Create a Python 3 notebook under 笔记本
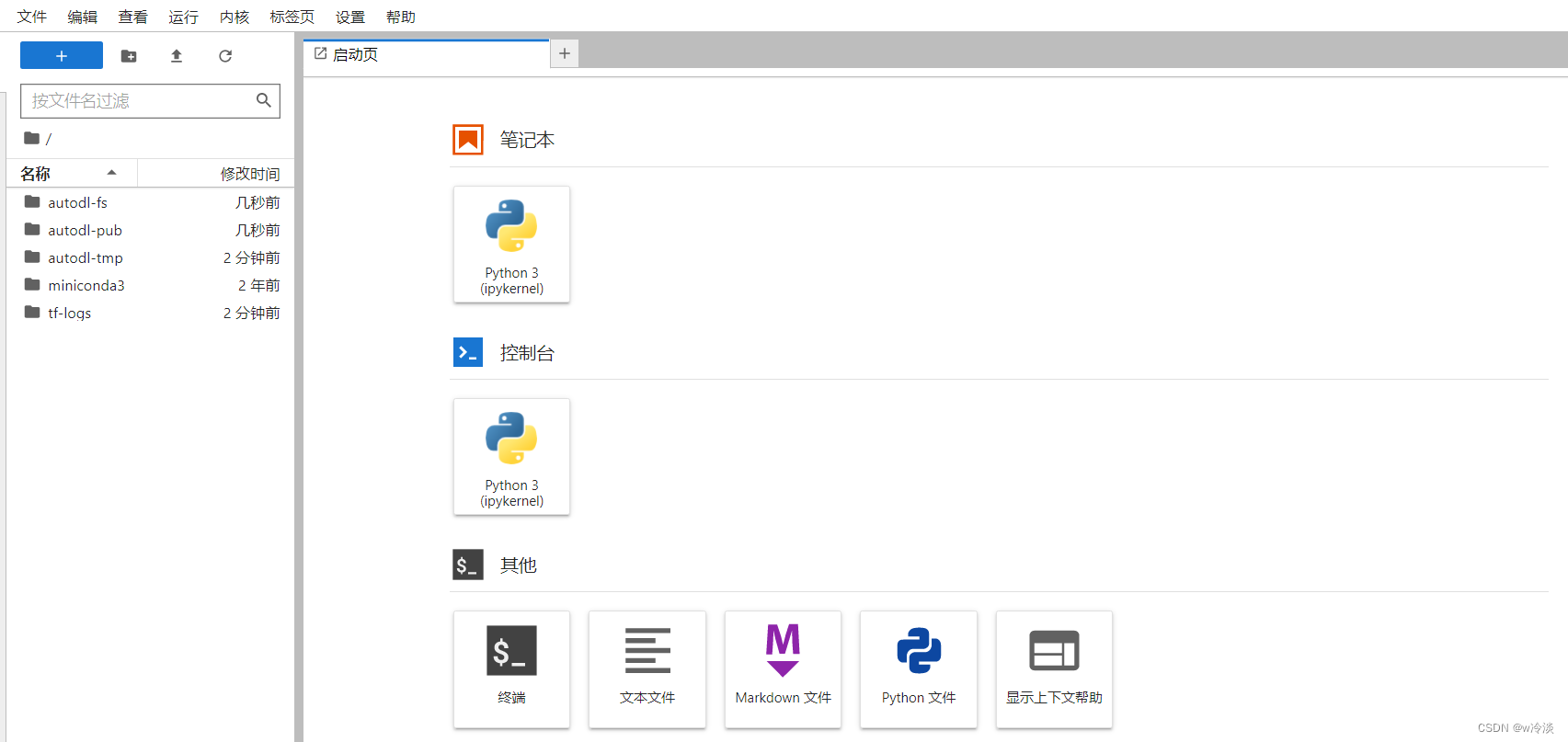The image size is (1568, 742). [511, 245]
